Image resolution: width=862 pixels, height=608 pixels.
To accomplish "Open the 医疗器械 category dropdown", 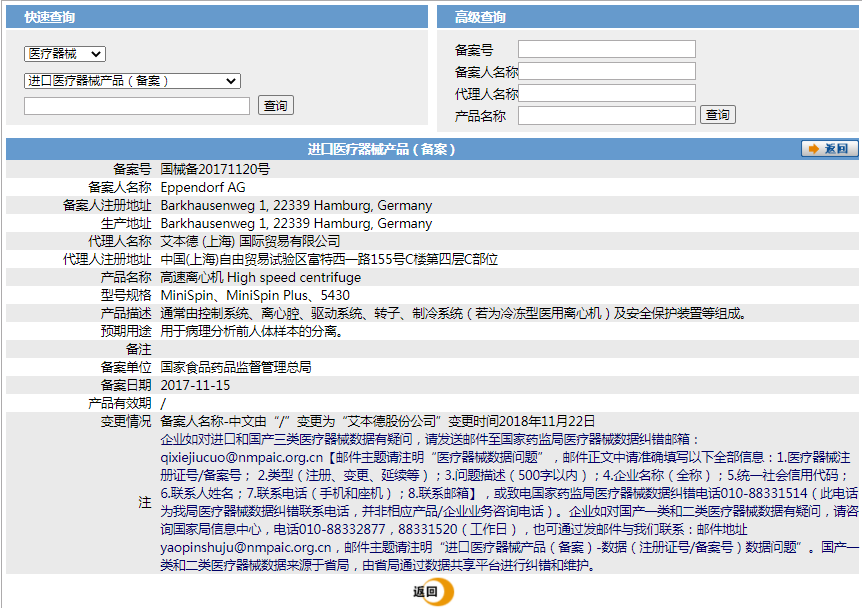I will [x=65, y=54].
